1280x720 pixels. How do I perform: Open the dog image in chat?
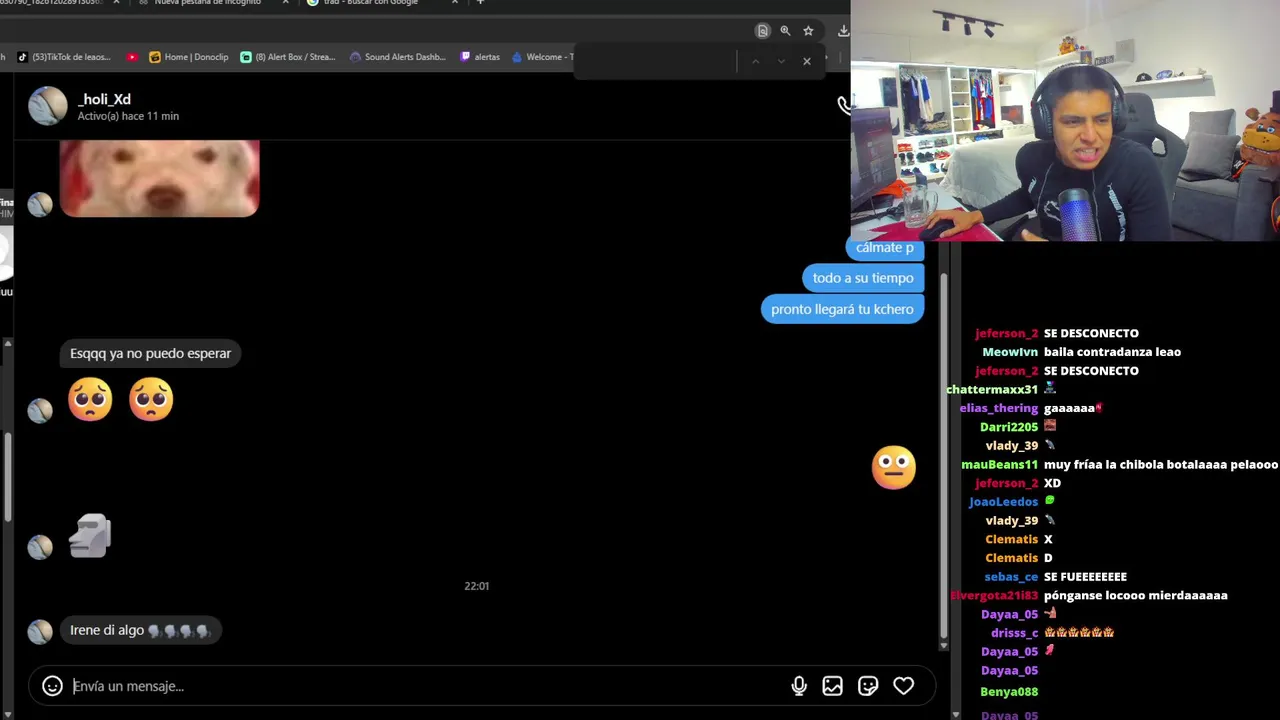pos(159,178)
